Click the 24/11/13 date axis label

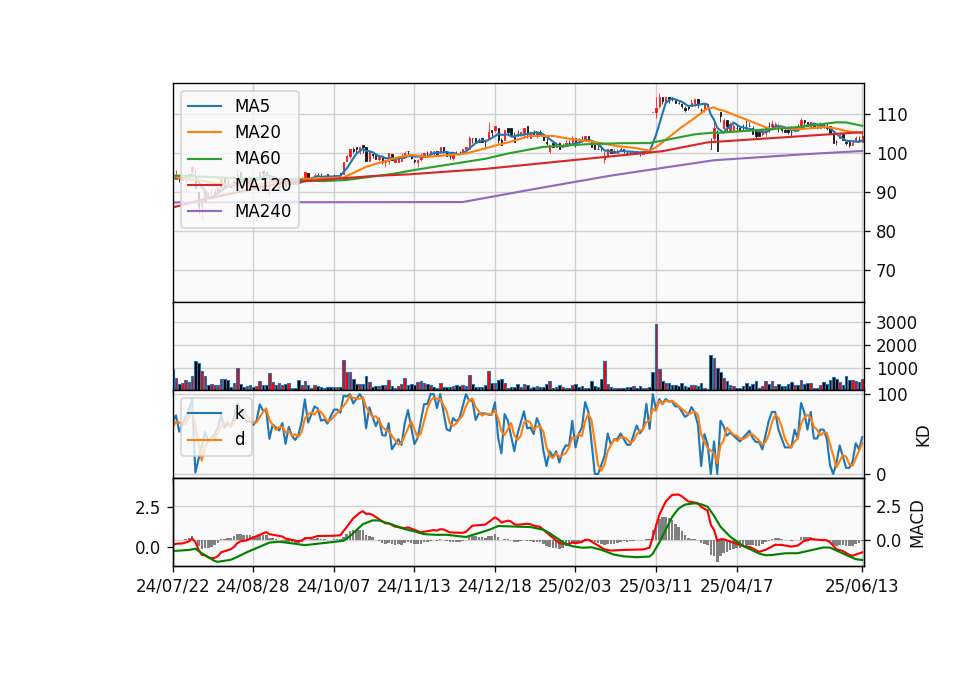(x=414, y=586)
